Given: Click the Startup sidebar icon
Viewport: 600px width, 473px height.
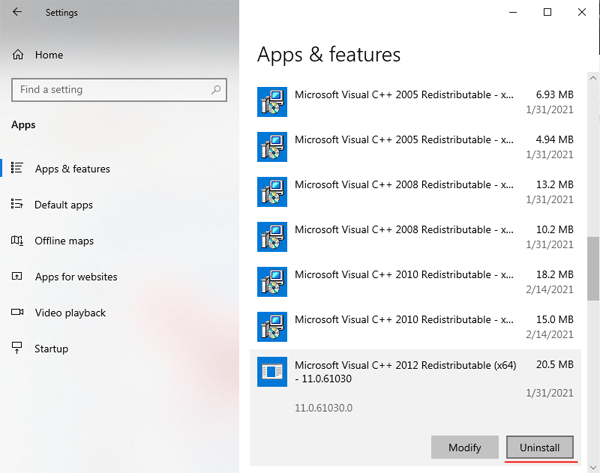Looking at the screenshot, I should pos(17,348).
